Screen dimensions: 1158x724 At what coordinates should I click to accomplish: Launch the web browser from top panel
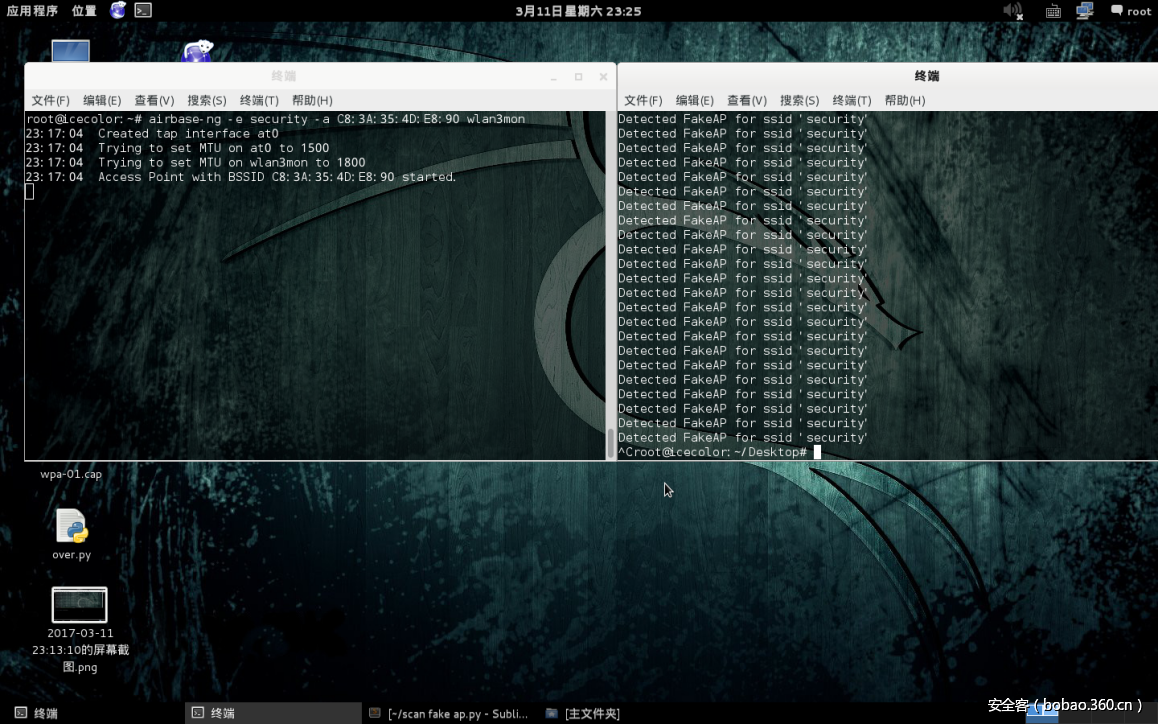118,10
